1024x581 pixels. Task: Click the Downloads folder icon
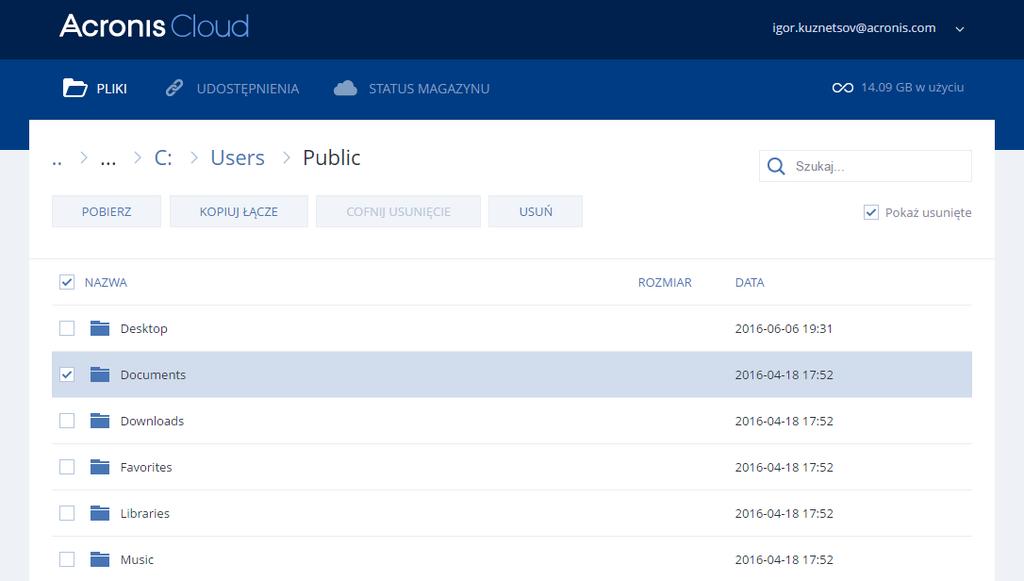99,420
